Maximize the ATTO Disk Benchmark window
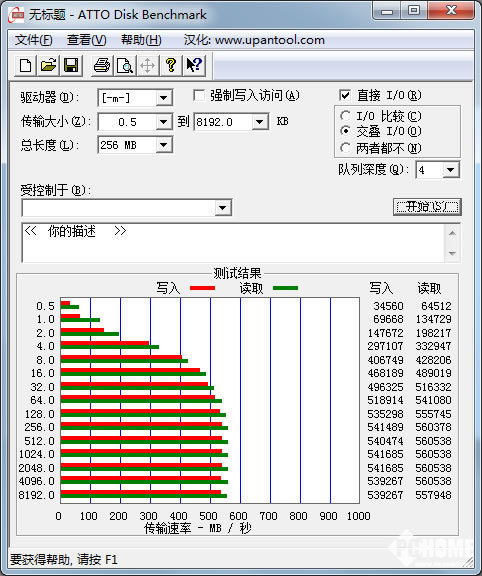482x576 pixels. 414,11
